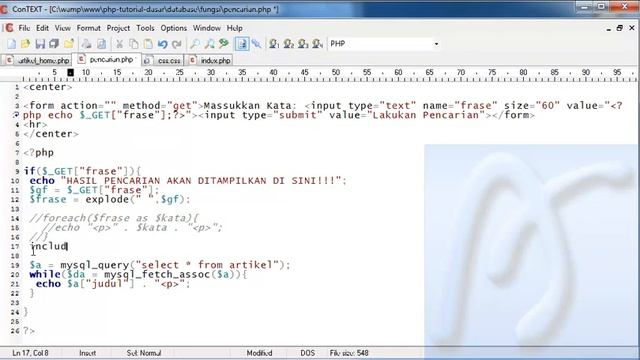This screenshot has width=640, height=360.
Task: Click the ruler column marker near 5
Action: (x=71, y=72)
